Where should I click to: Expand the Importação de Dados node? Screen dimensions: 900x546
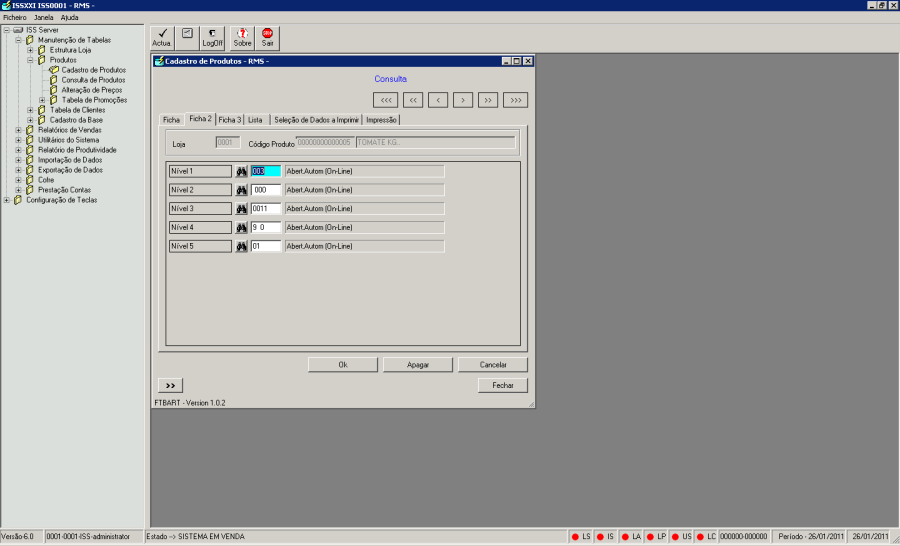(x=18, y=160)
